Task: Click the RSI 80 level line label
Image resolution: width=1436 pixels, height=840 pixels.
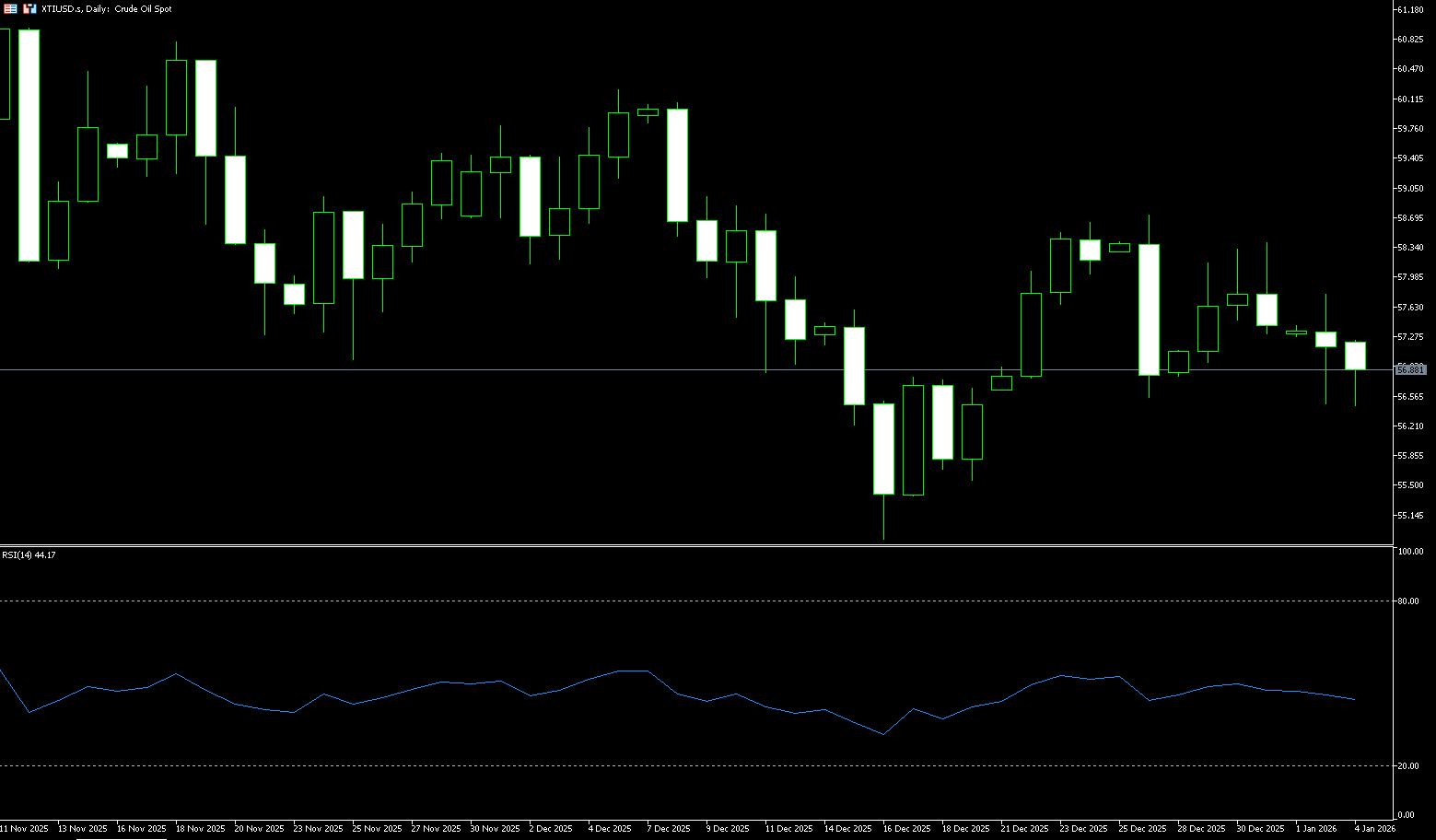Action: pyautogui.click(x=1407, y=601)
